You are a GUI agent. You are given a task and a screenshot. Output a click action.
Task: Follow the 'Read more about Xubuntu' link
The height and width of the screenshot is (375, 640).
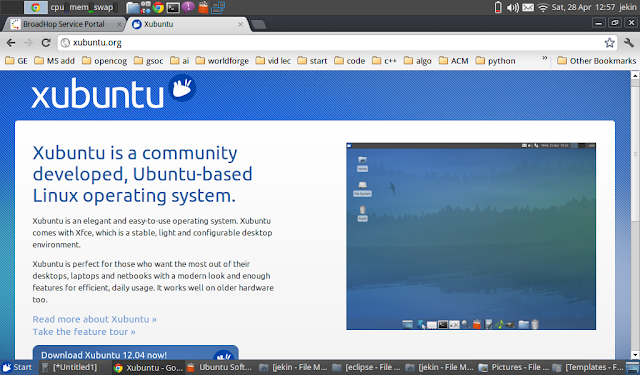95,319
